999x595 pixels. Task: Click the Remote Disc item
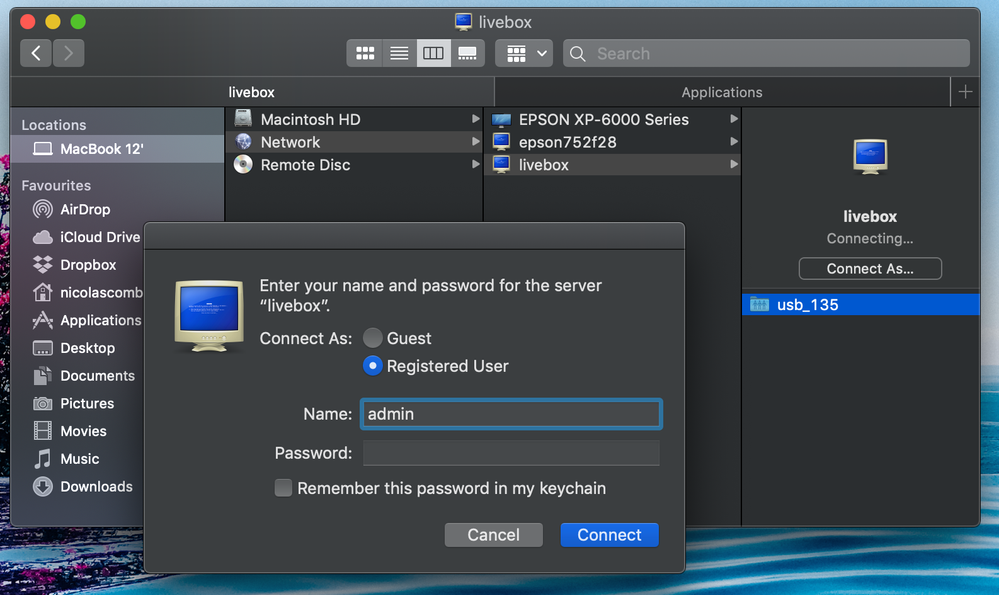click(x=305, y=165)
